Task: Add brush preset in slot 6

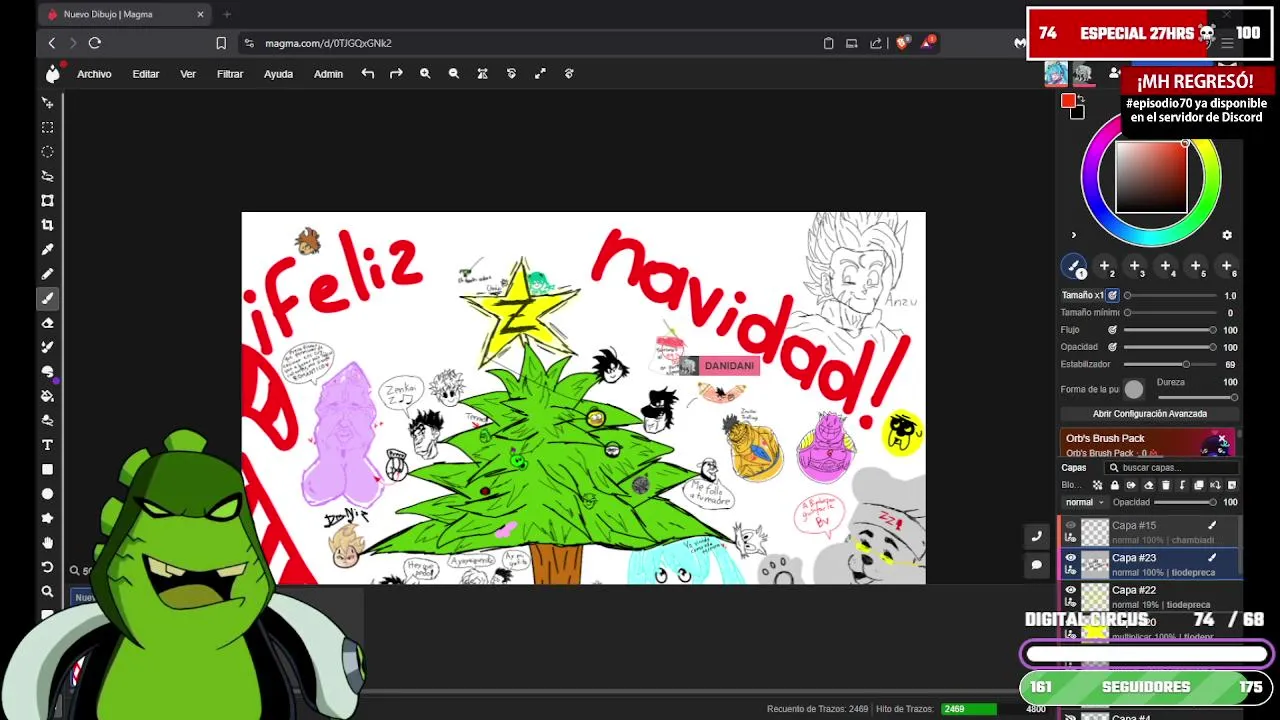Action: [x=1227, y=267]
